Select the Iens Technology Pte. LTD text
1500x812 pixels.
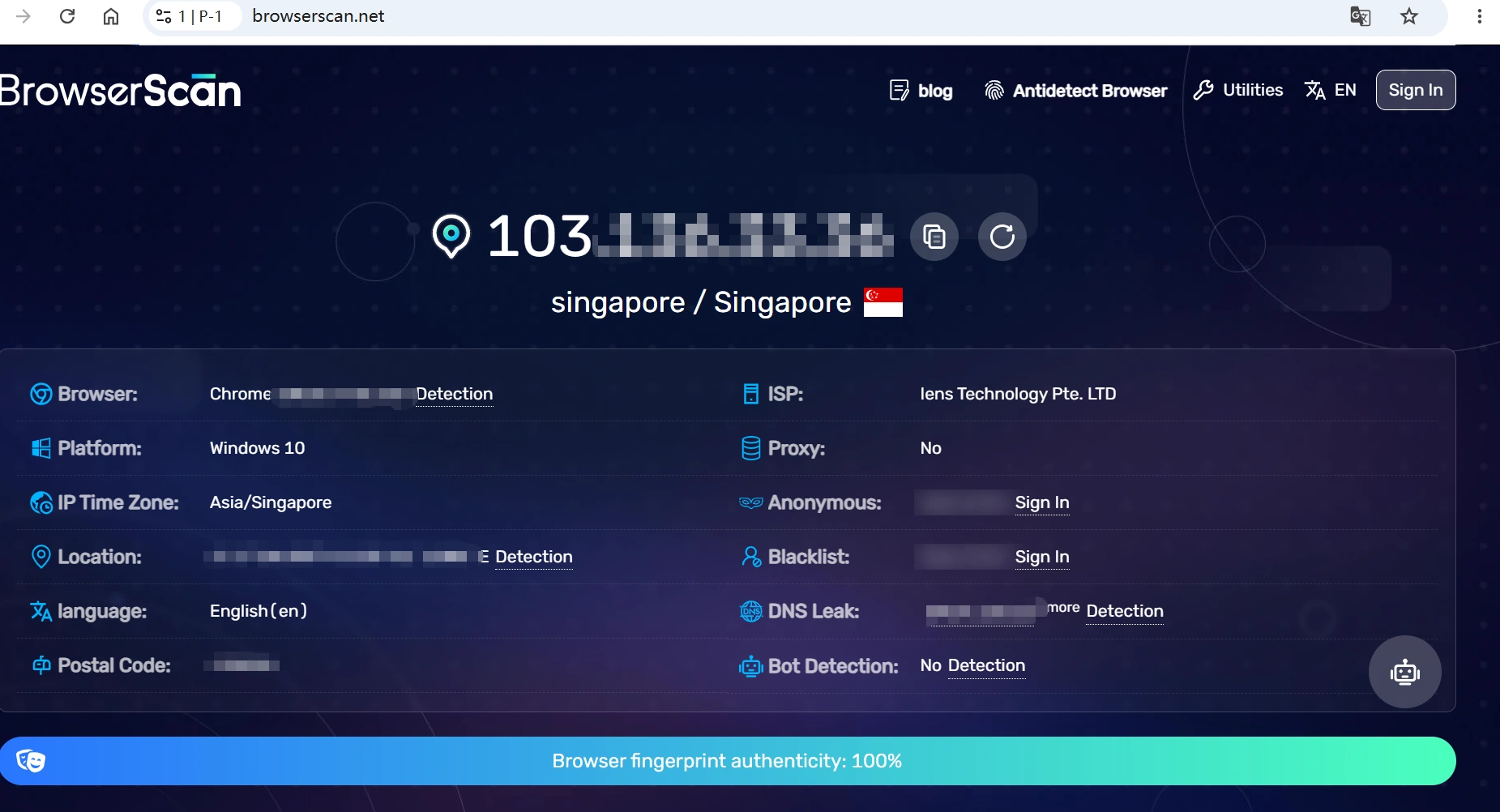coord(1019,394)
